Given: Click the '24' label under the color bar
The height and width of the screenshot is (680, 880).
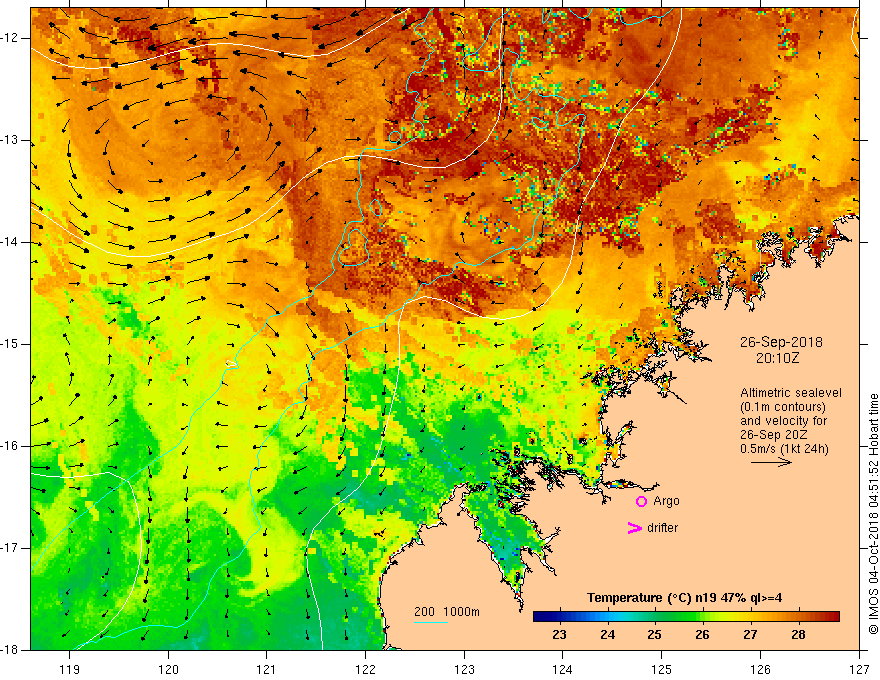Looking at the screenshot, I should [x=607, y=635].
